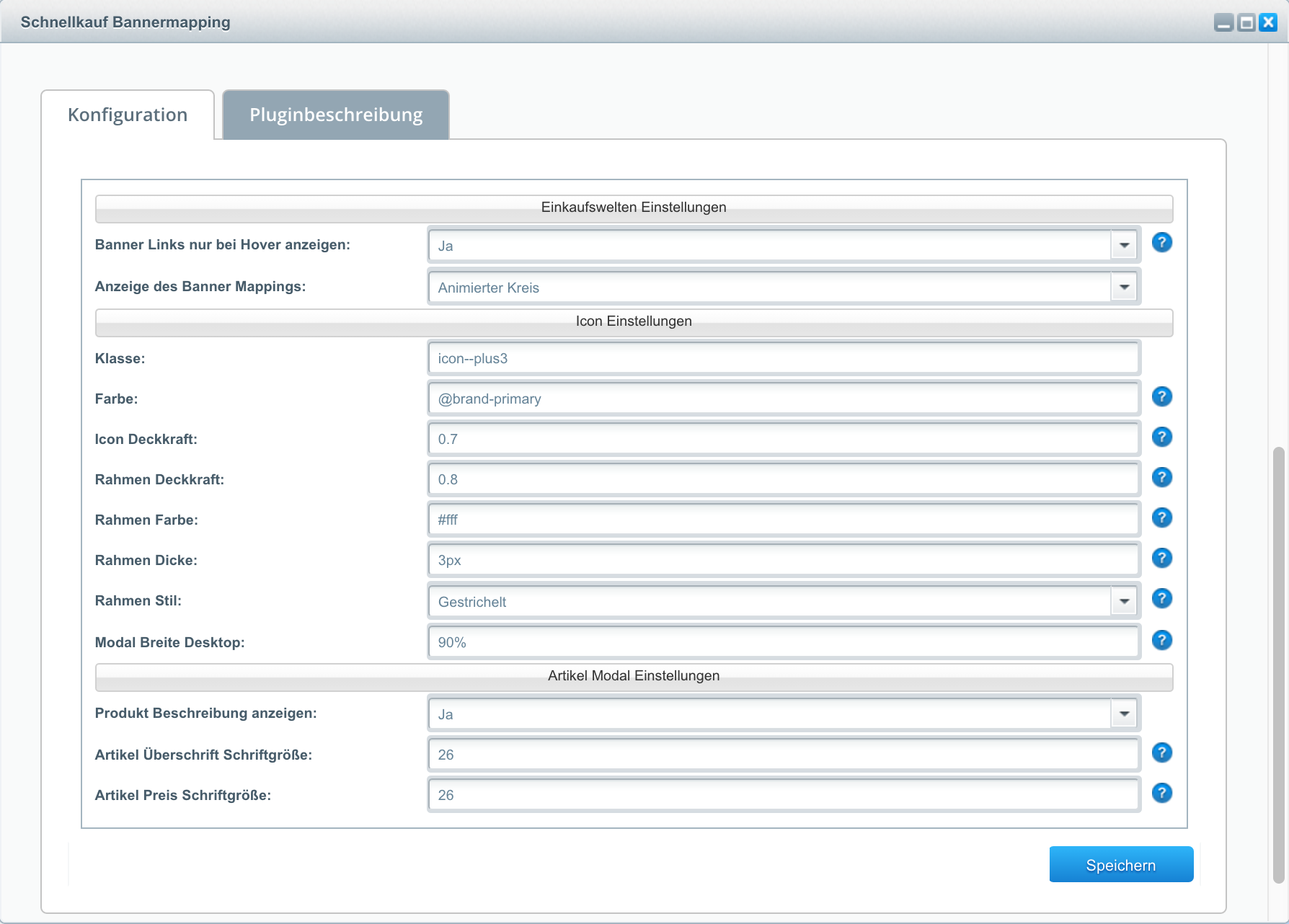Click help icon for Artikel Preis Schriftgröße
This screenshot has width=1289, height=924.
tap(1161, 793)
